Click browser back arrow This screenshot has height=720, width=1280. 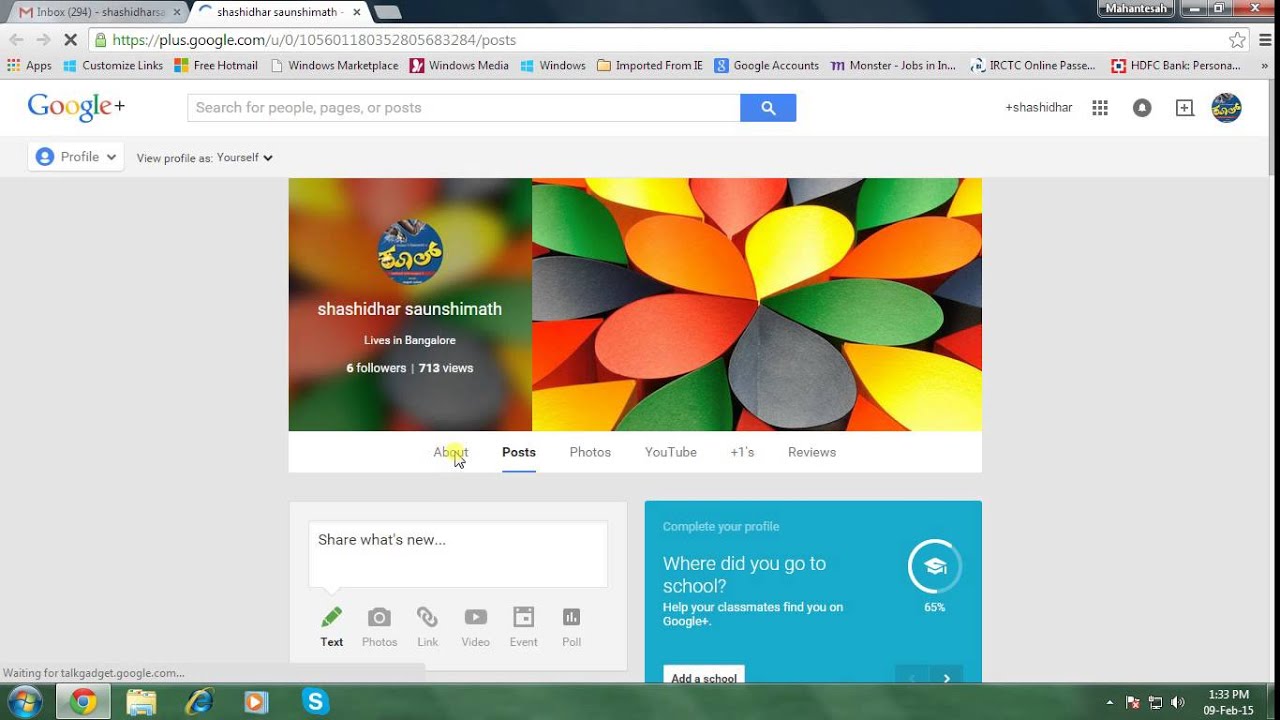pyautogui.click(x=16, y=40)
